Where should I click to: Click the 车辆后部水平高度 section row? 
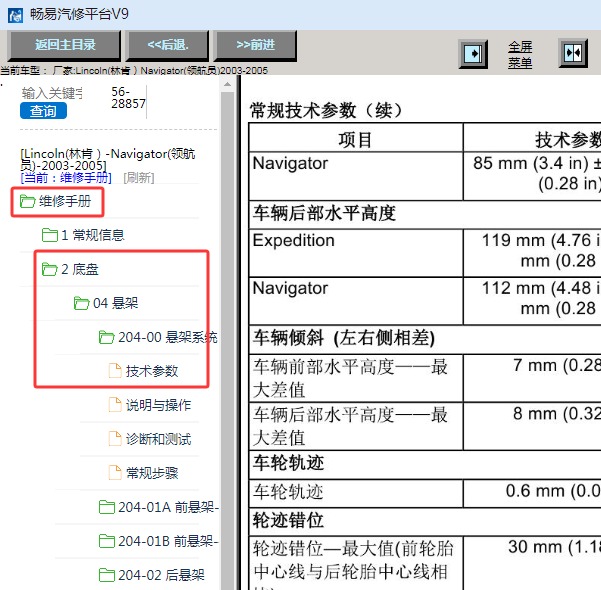click(x=425, y=214)
